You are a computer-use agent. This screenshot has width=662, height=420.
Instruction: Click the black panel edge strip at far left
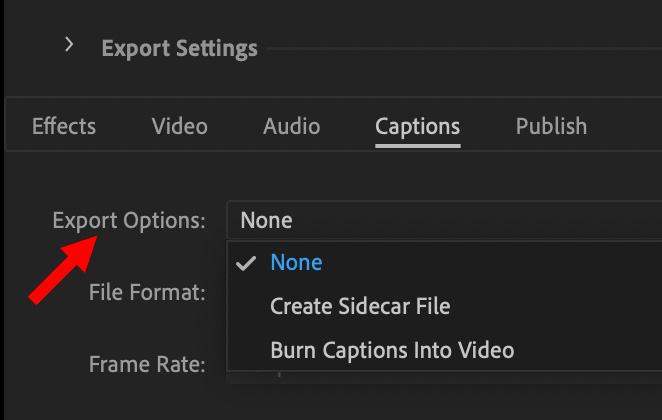2,210
